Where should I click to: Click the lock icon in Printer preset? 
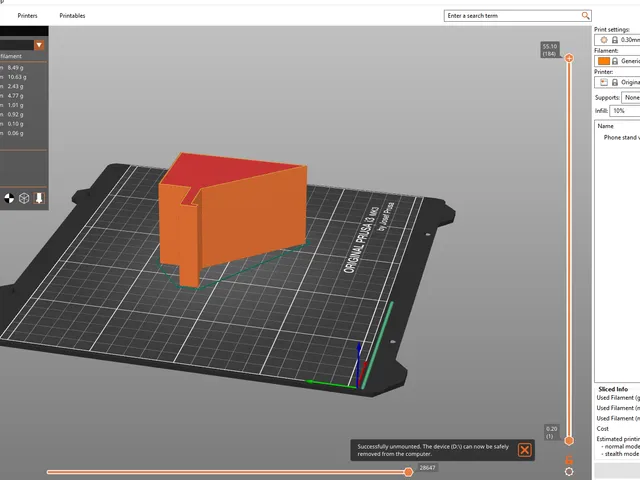(x=615, y=82)
